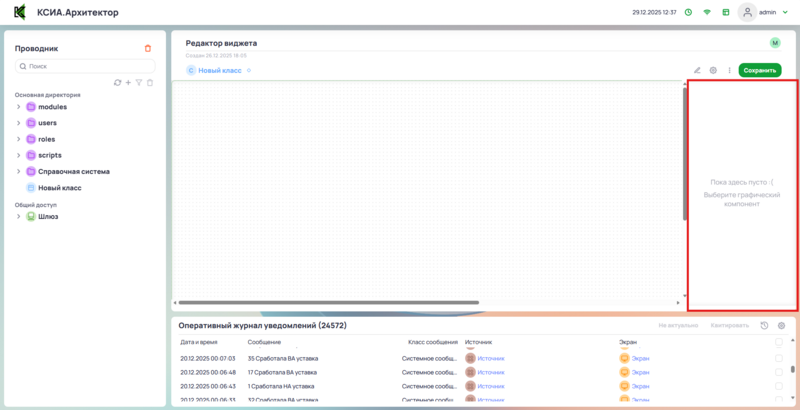Image resolution: width=800 pixels, height=410 pixels.
Task: Click the orange trash icon in Проводник header
Action: tap(148, 48)
